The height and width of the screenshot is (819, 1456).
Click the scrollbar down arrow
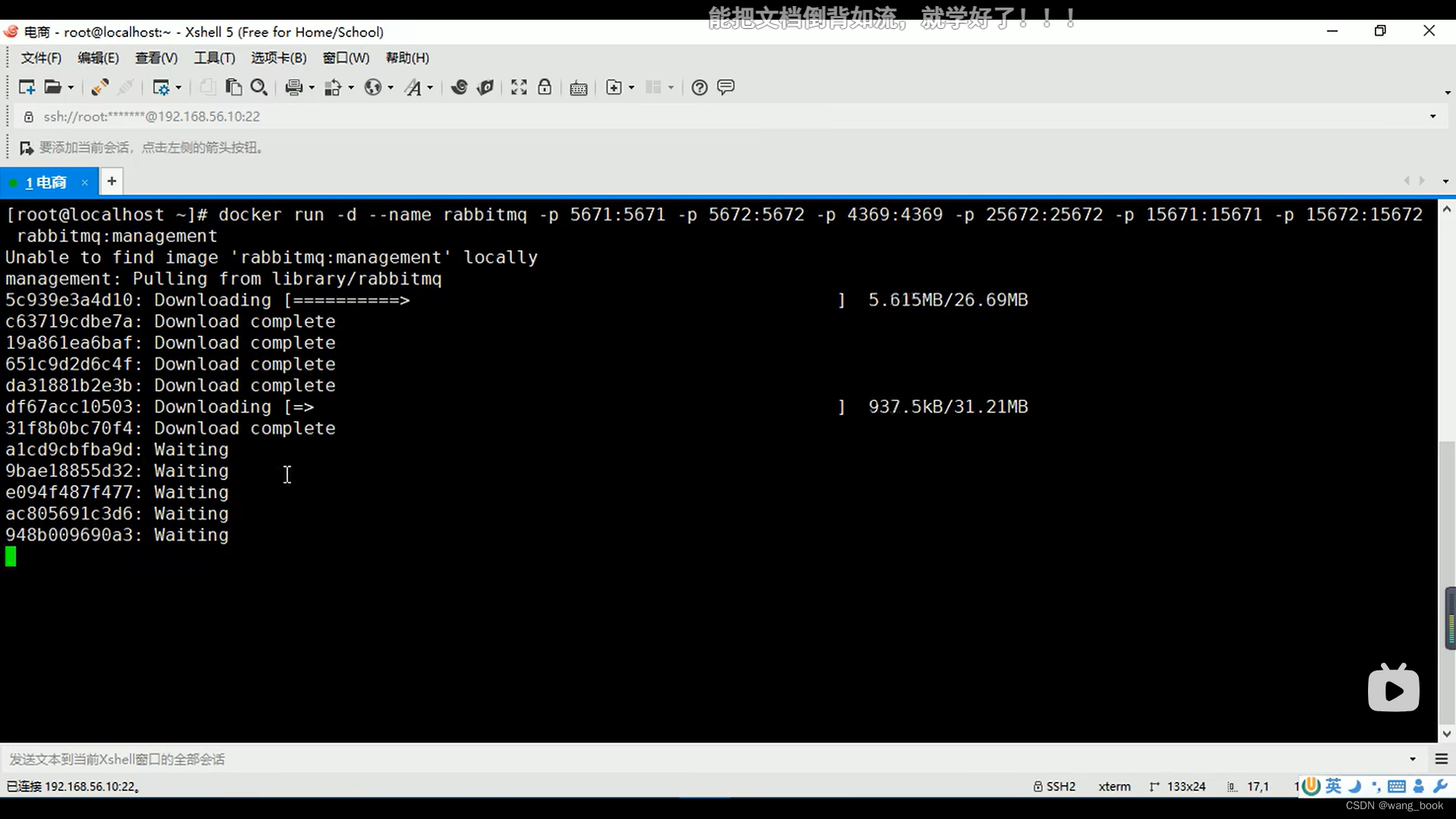click(1447, 733)
